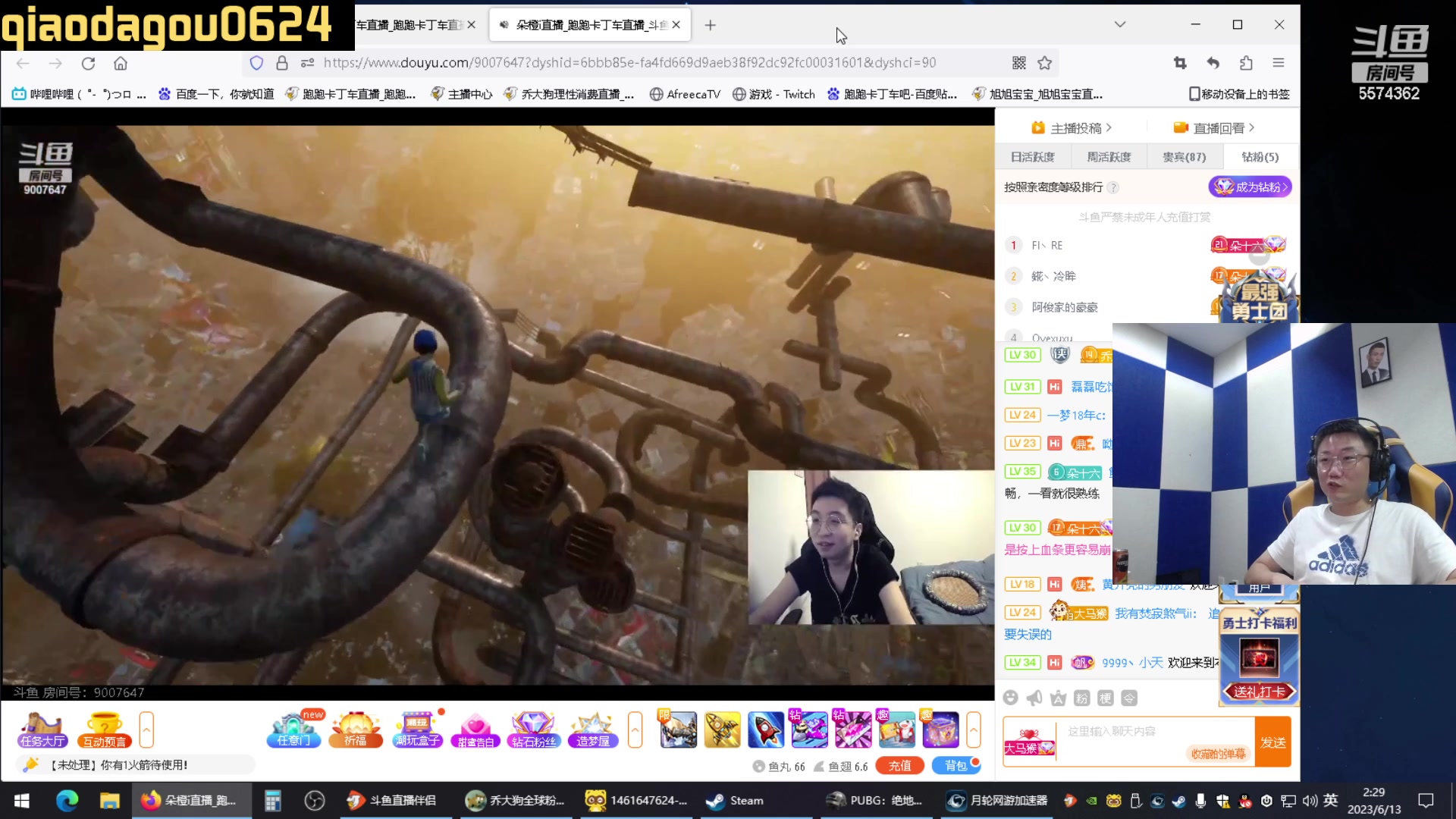Screen dimensions: 1456x819
Task: Open the 造梦屋 dream house icon
Action: click(593, 730)
